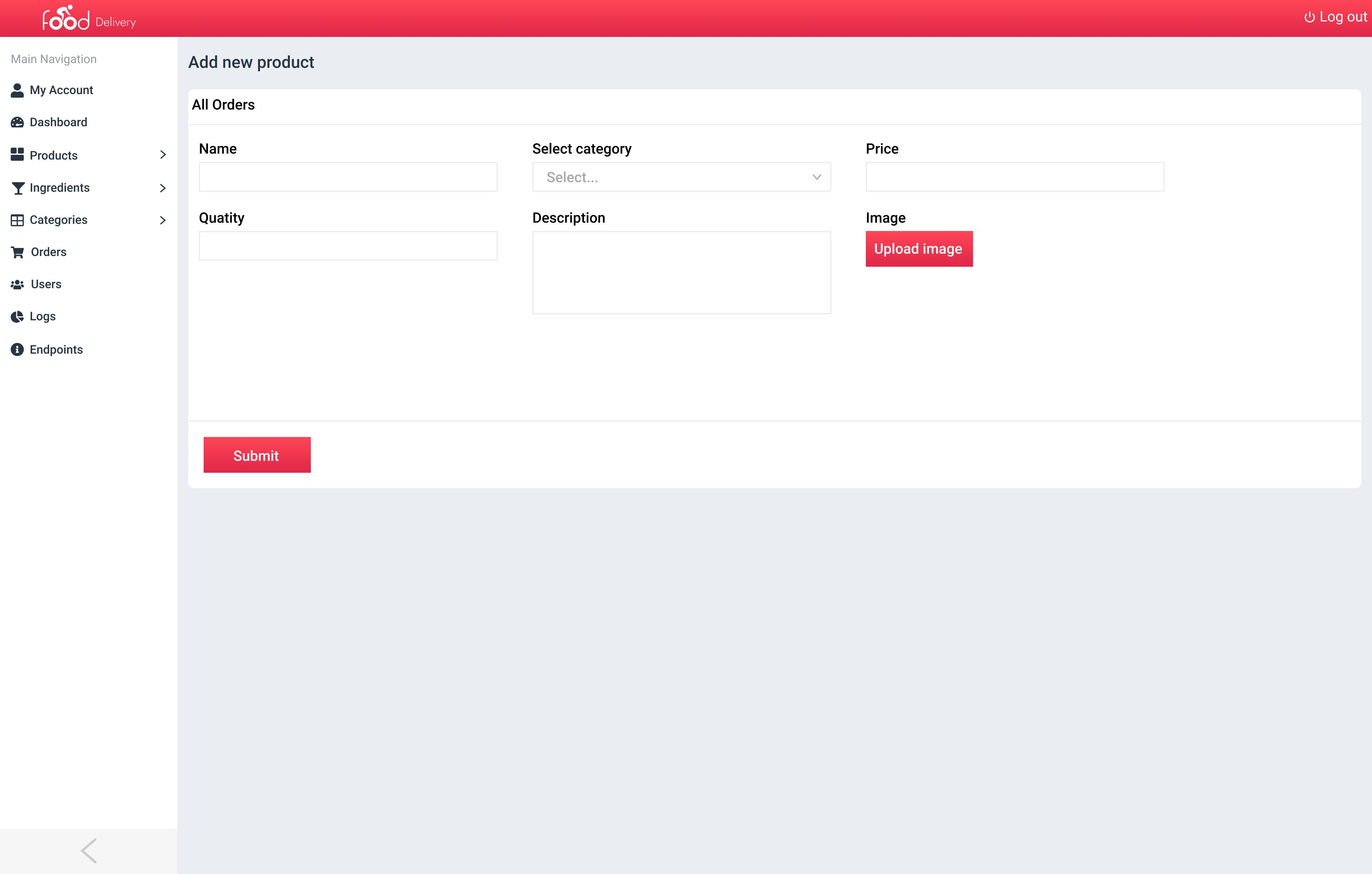This screenshot has height=874, width=1372.
Task: Expand the Products submenu chevron
Action: click(x=163, y=155)
